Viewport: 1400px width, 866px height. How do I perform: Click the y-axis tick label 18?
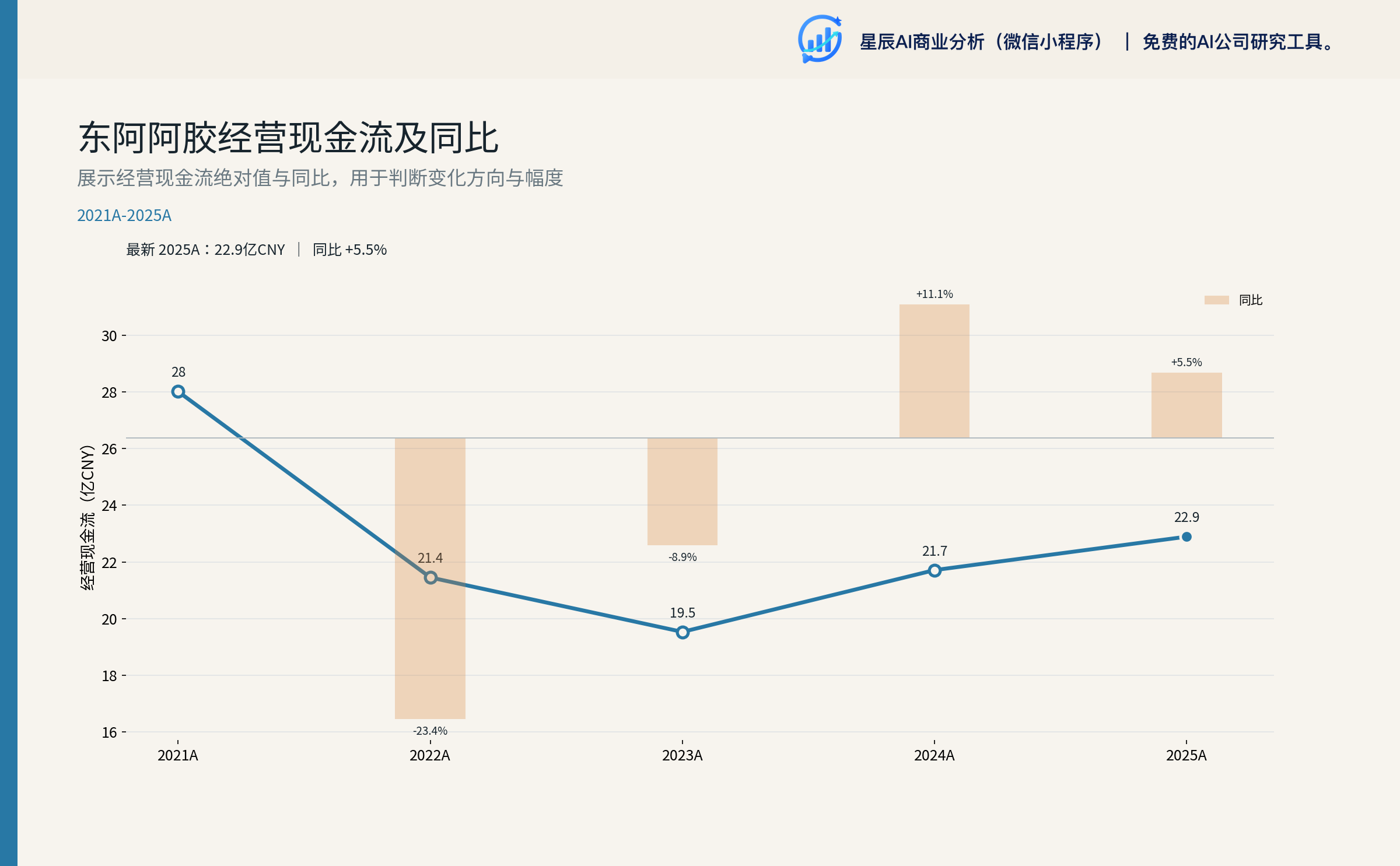(x=109, y=676)
